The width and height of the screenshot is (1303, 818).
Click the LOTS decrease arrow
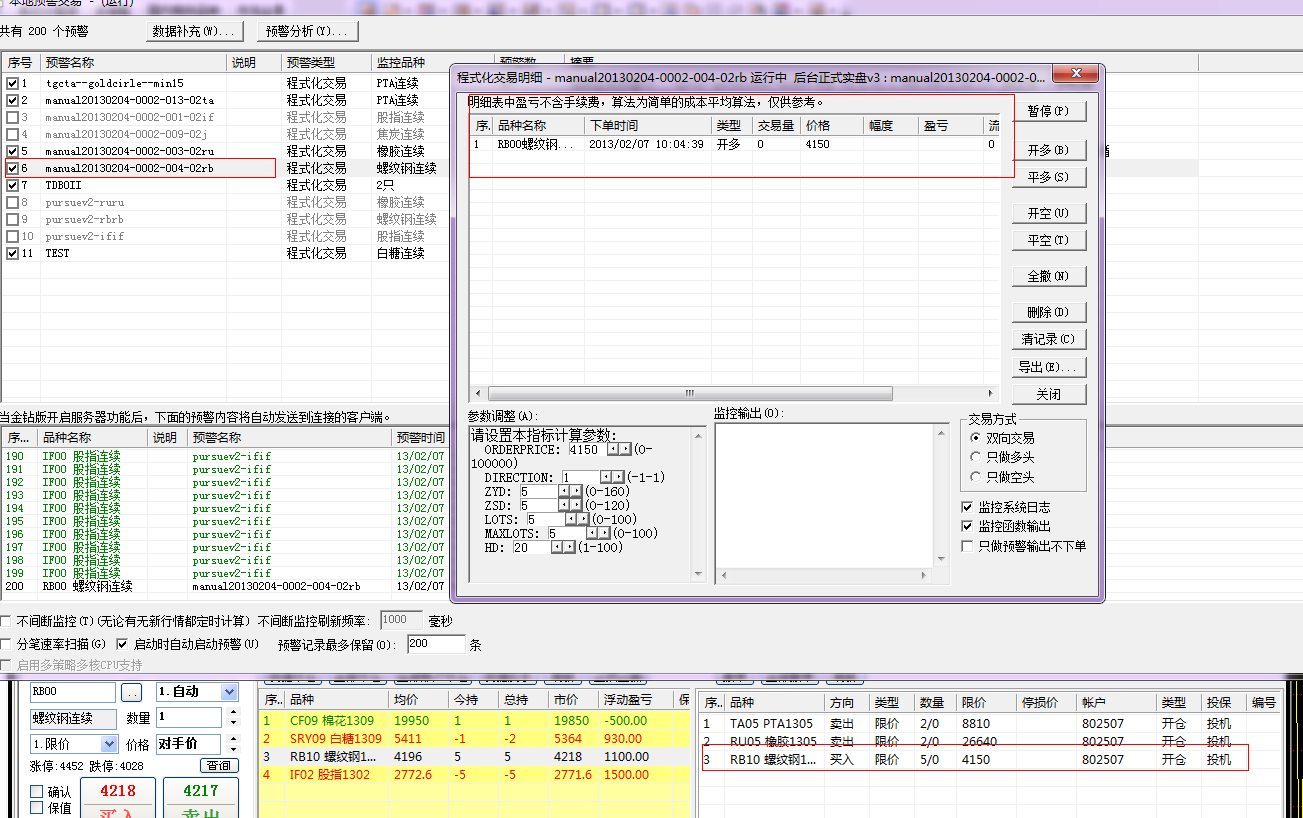click(x=571, y=520)
